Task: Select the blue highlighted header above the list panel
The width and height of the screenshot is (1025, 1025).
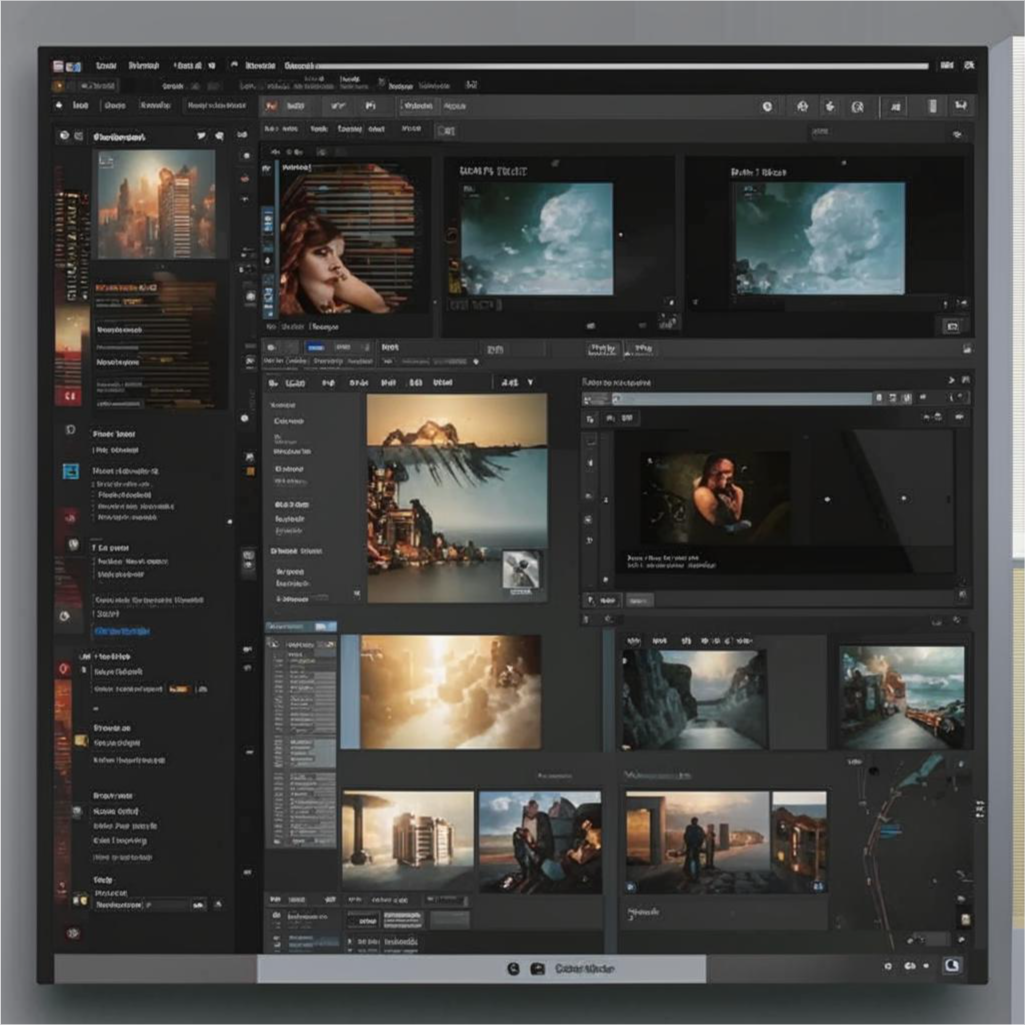Action: [x=301, y=626]
